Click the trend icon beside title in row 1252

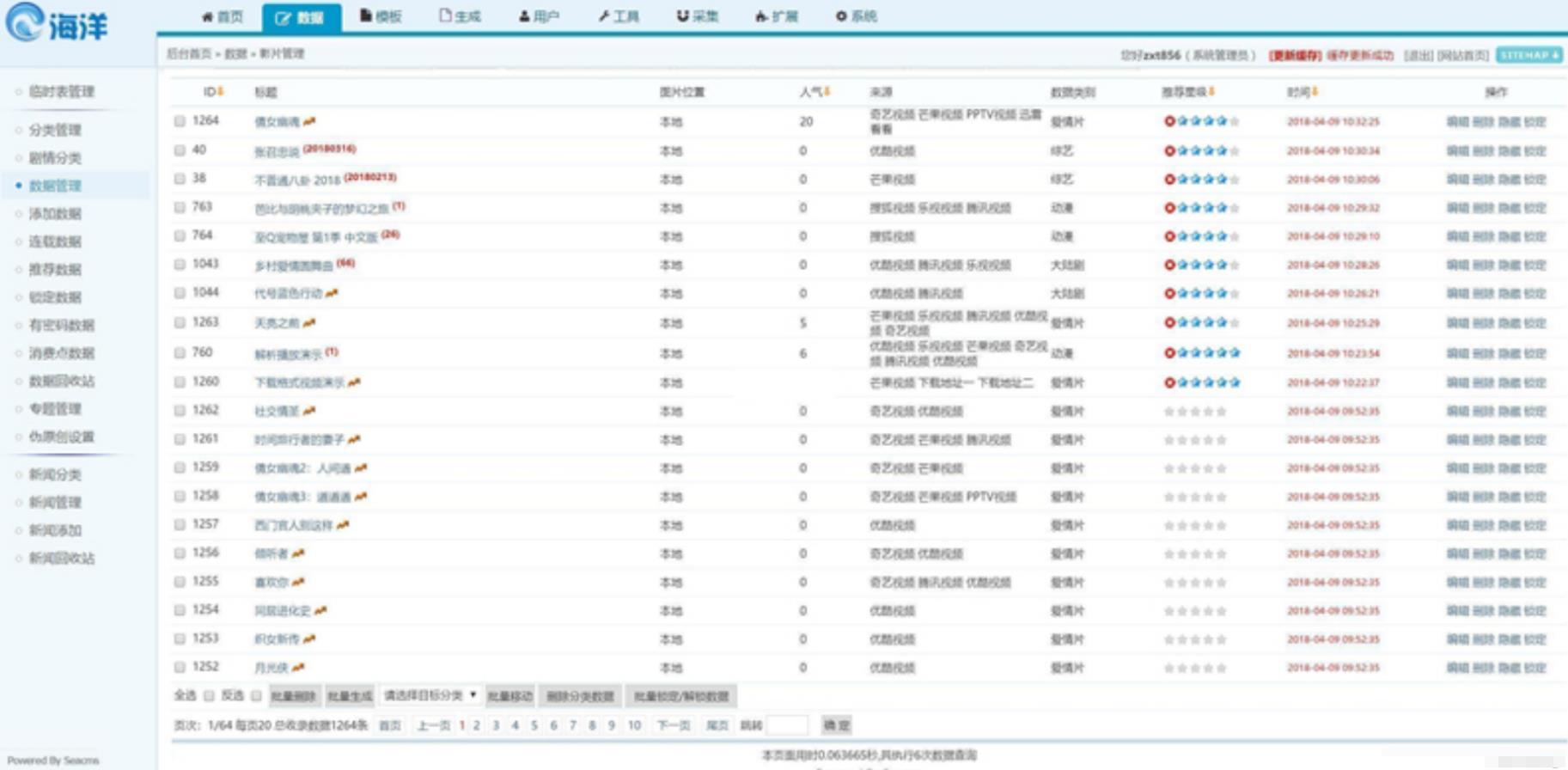[298, 667]
